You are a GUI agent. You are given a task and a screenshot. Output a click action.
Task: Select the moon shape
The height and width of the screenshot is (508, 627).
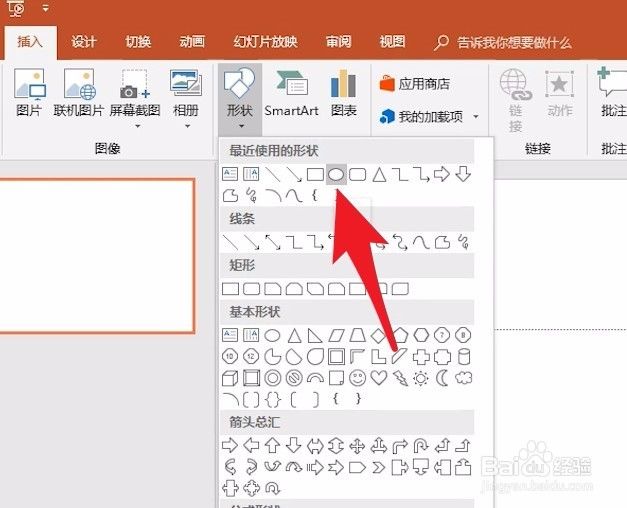click(x=442, y=378)
